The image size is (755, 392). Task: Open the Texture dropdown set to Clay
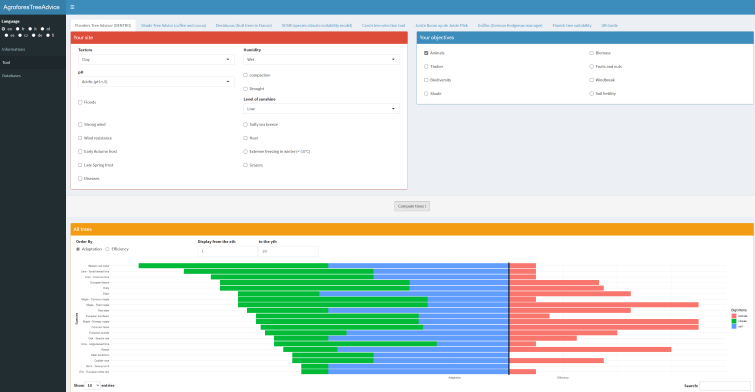pyautogui.click(x=156, y=60)
